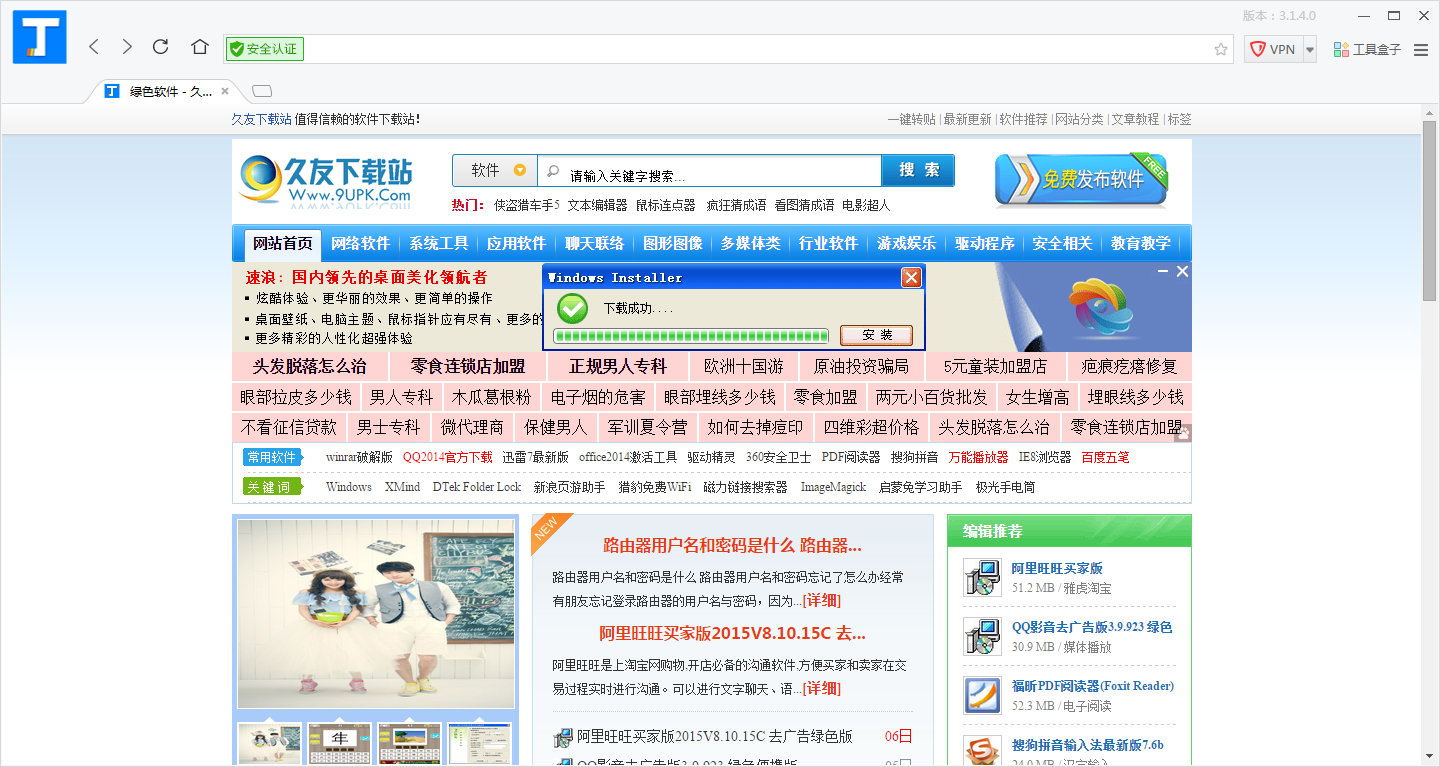Click the 搜索 search button
The height and width of the screenshot is (767, 1440).
(918, 170)
